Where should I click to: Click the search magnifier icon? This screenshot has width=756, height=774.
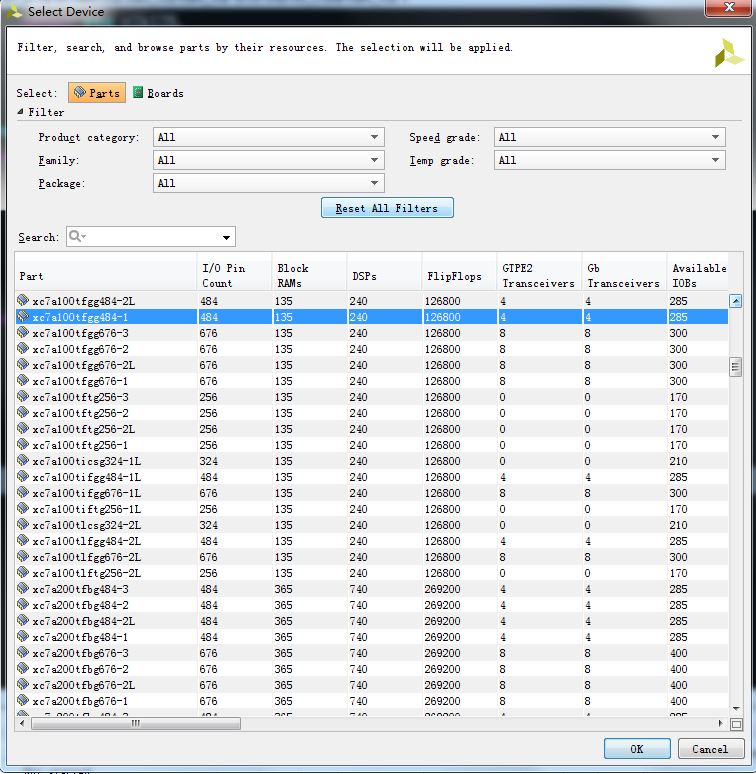(x=76, y=237)
